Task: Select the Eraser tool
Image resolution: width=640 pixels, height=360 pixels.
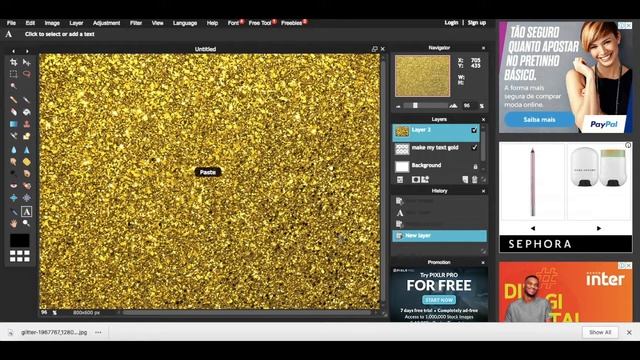Action: coord(13,112)
